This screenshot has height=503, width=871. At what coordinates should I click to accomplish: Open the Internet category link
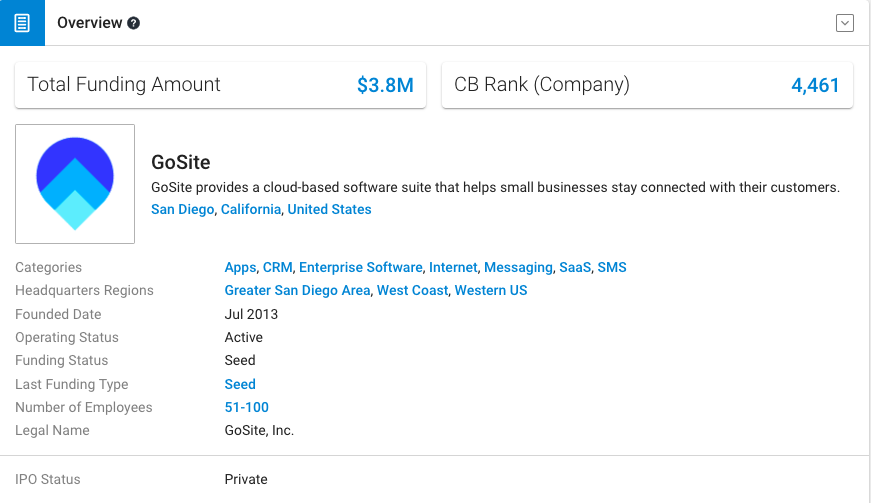(453, 268)
